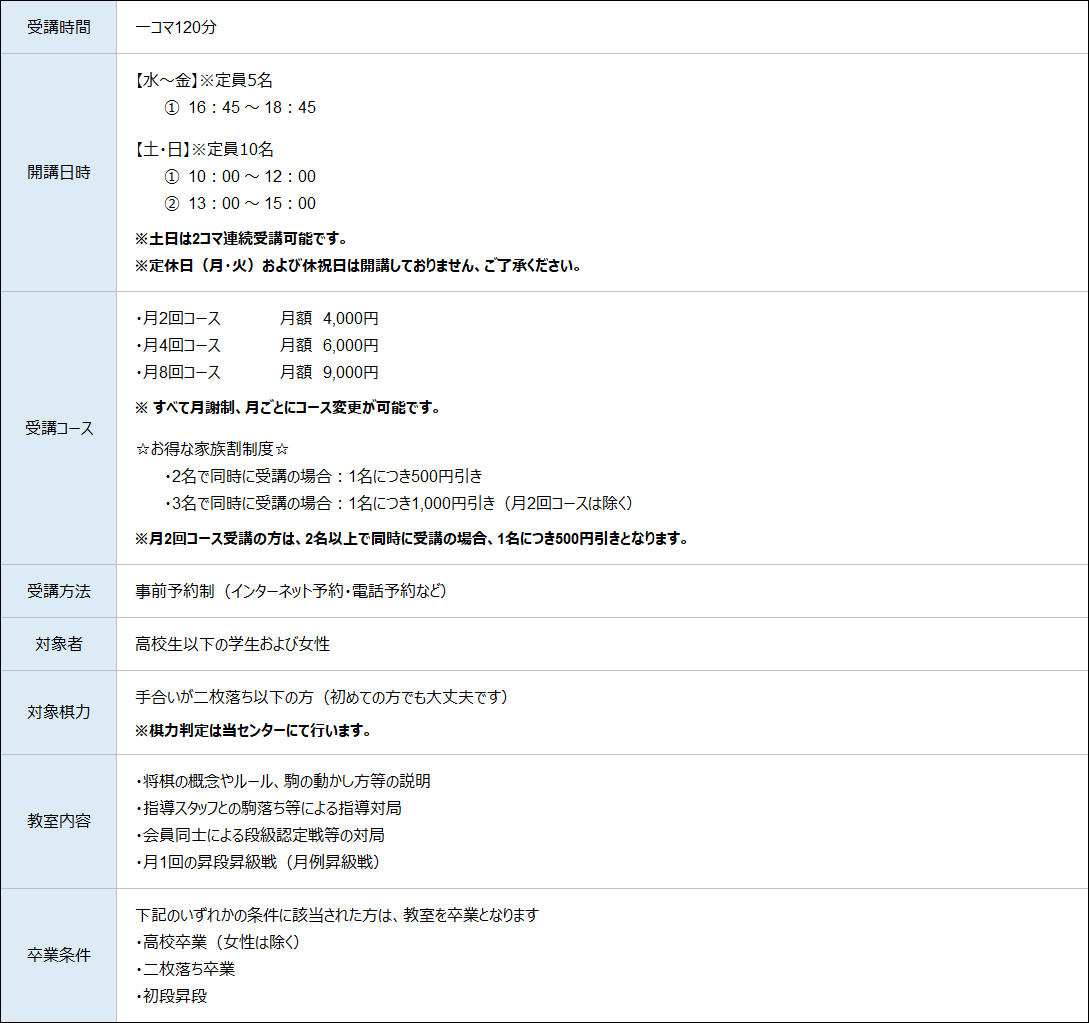Viewport: 1089px width, 1023px height.
Task: Click the 一コマ120分 text
Action: (x=175, y=27)
